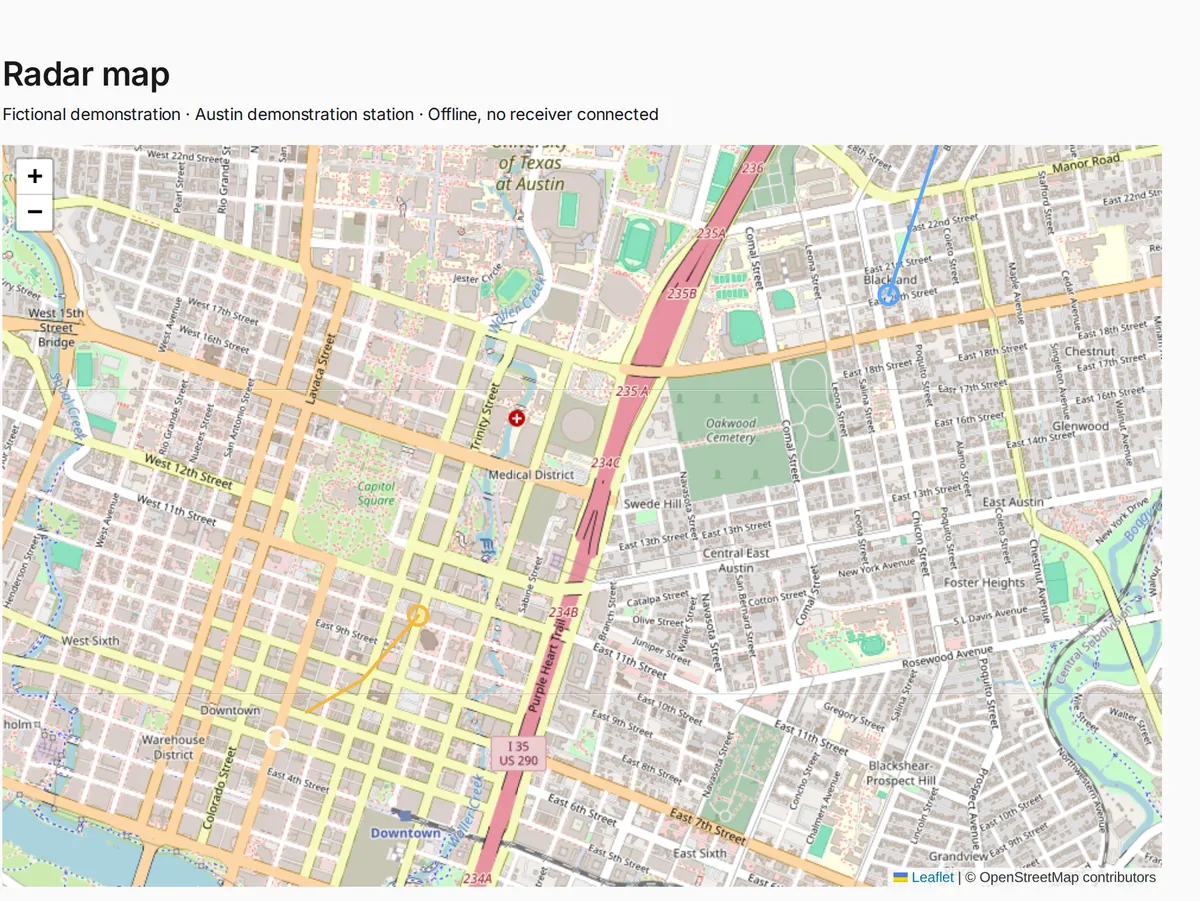The width and height of the screenshot is (1200, 901).
Task: Click the red hospital cross icon in Medical District
Action: [x=516, y=418]
